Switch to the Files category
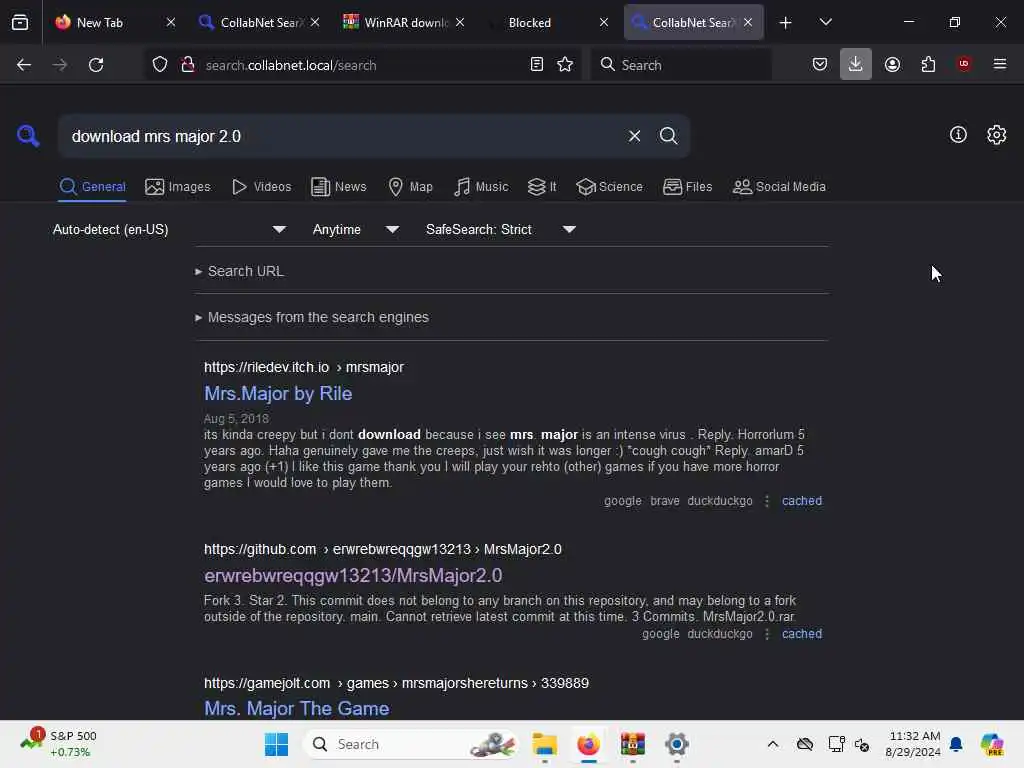This screenshot has width=1024, height=768. (687, 187)
